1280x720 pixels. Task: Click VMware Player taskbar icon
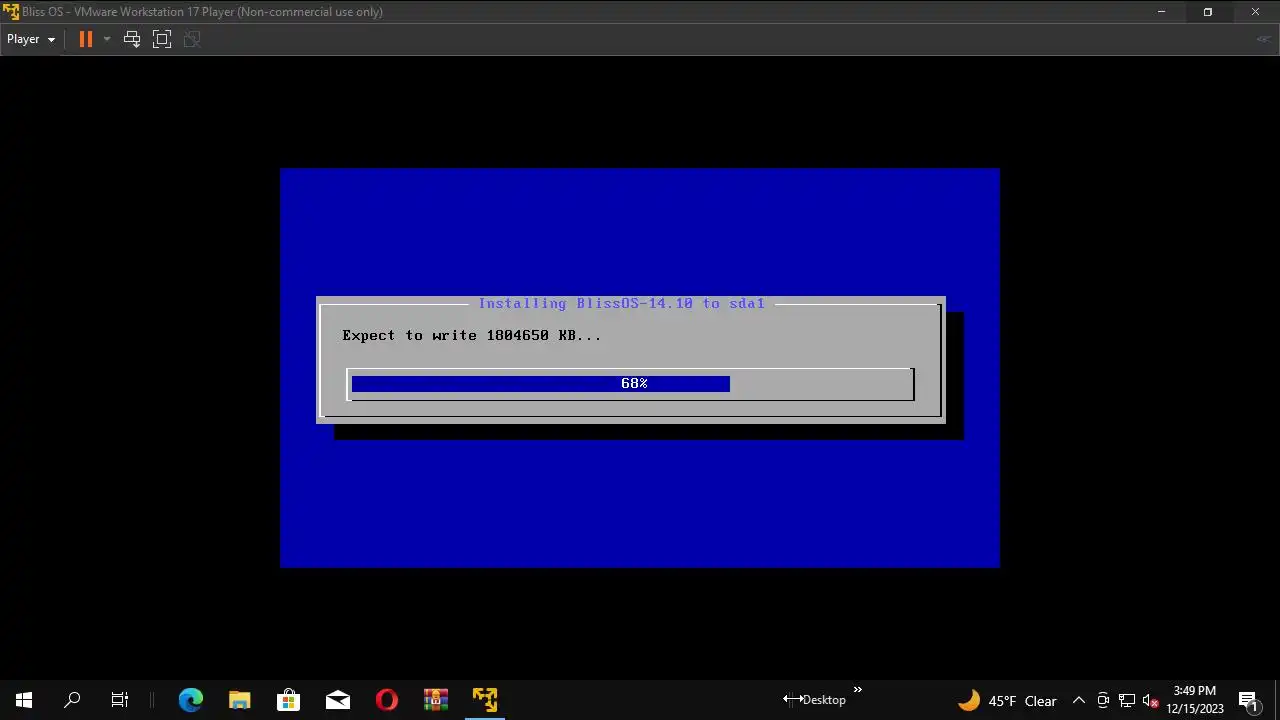[x=484, y=700]
